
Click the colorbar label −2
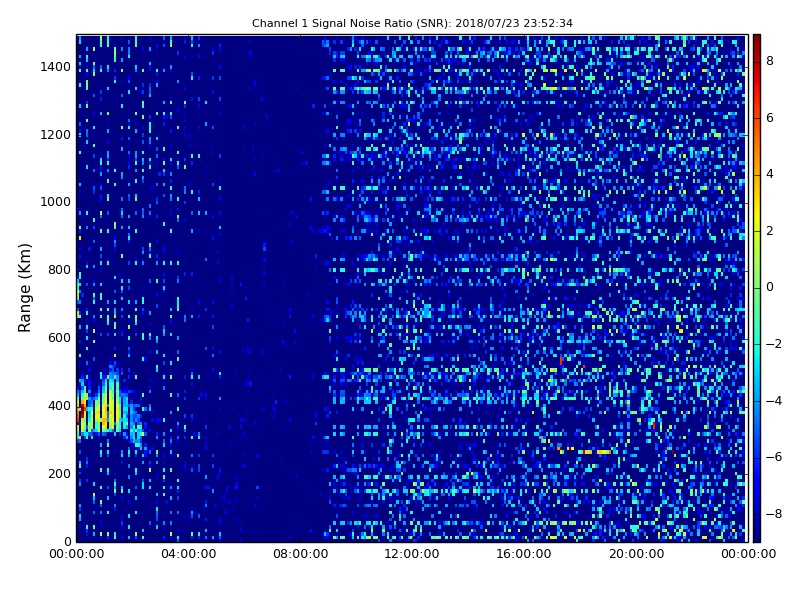(x=773, y=344)
